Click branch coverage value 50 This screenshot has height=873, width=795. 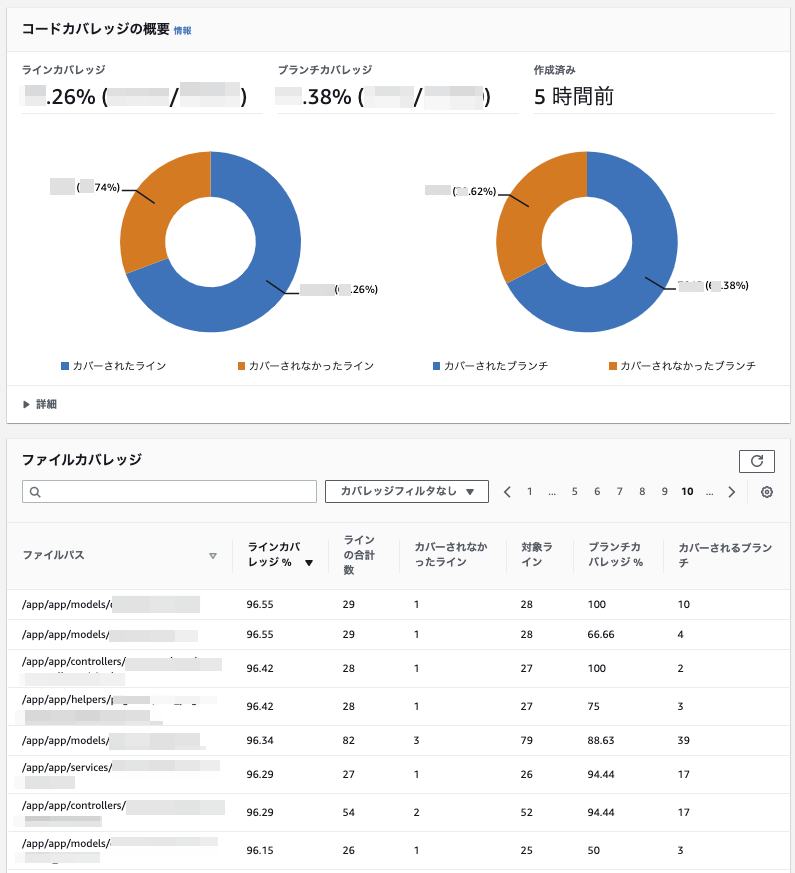[593, 850]
